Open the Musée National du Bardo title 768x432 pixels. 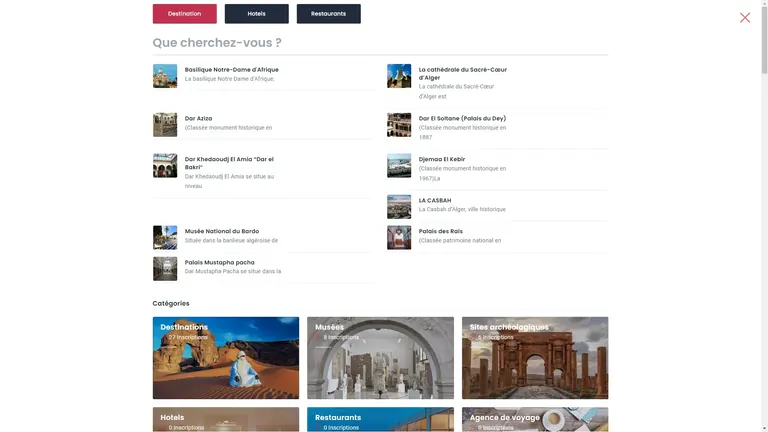(222, 231)
